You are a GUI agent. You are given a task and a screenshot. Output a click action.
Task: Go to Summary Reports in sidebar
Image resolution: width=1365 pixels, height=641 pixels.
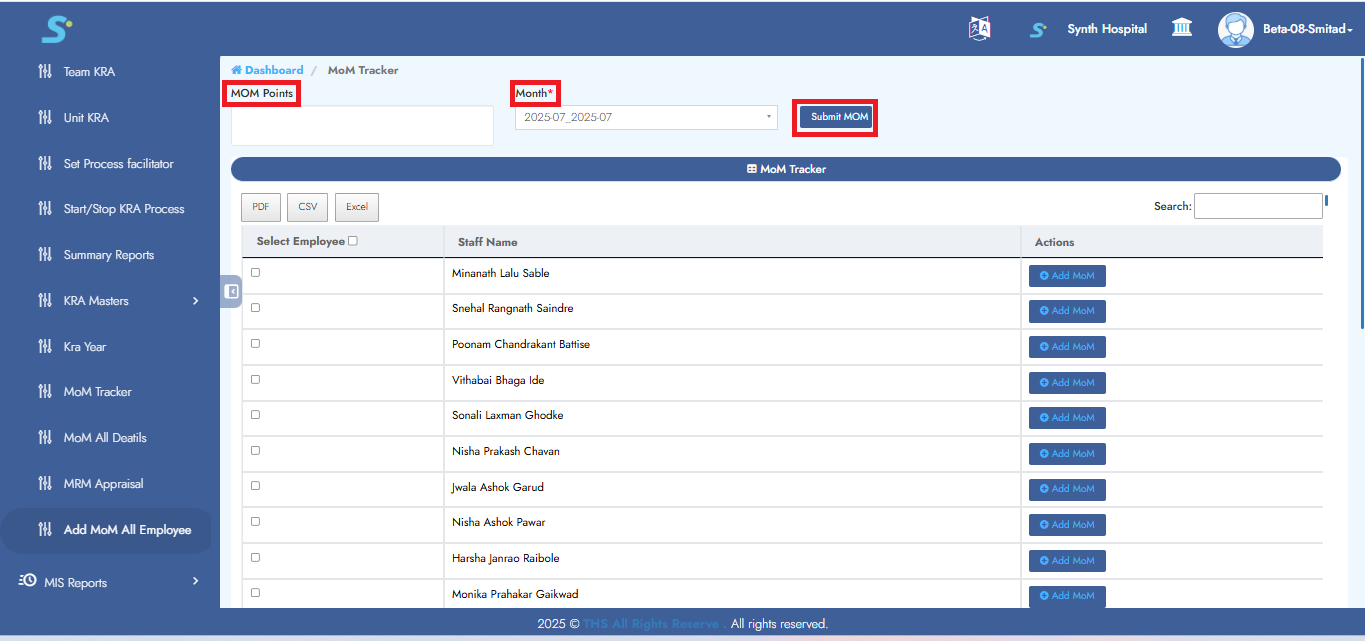pos(108,255)
